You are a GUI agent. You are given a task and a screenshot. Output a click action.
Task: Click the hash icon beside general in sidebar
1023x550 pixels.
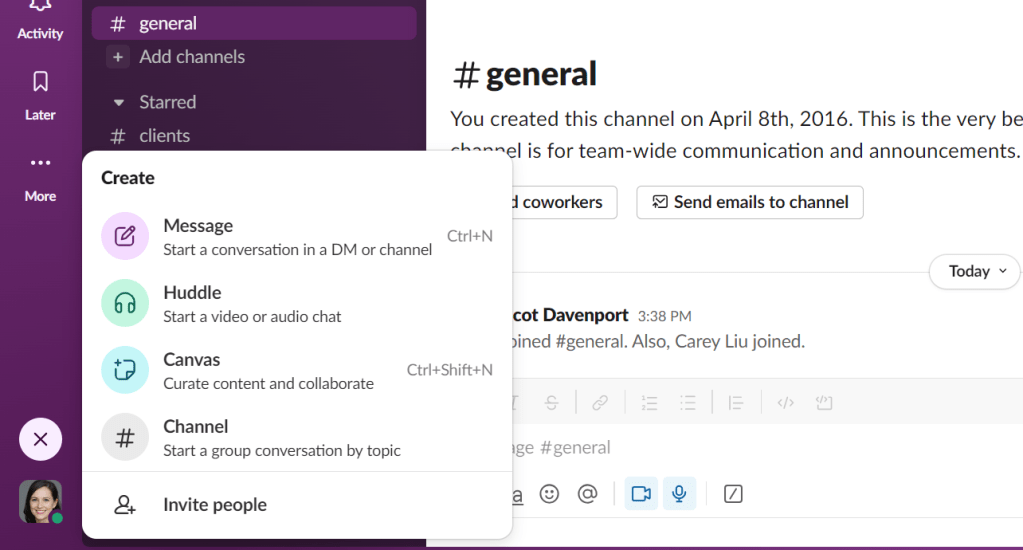coord(117,24)
